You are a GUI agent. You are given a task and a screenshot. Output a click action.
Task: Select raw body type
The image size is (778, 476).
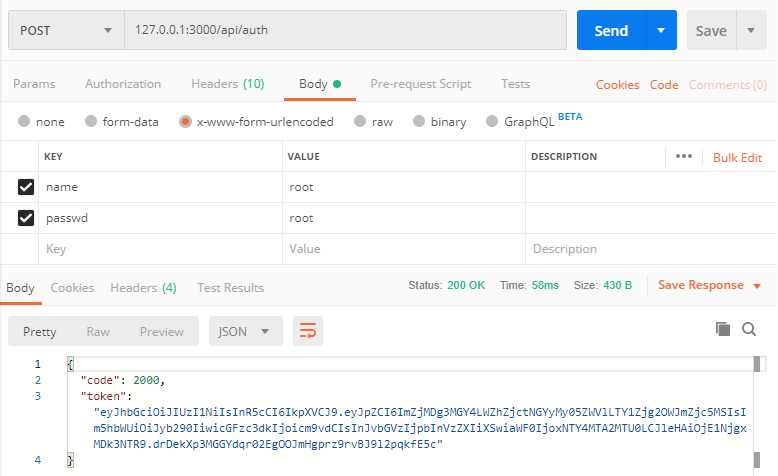click(360, 121)
